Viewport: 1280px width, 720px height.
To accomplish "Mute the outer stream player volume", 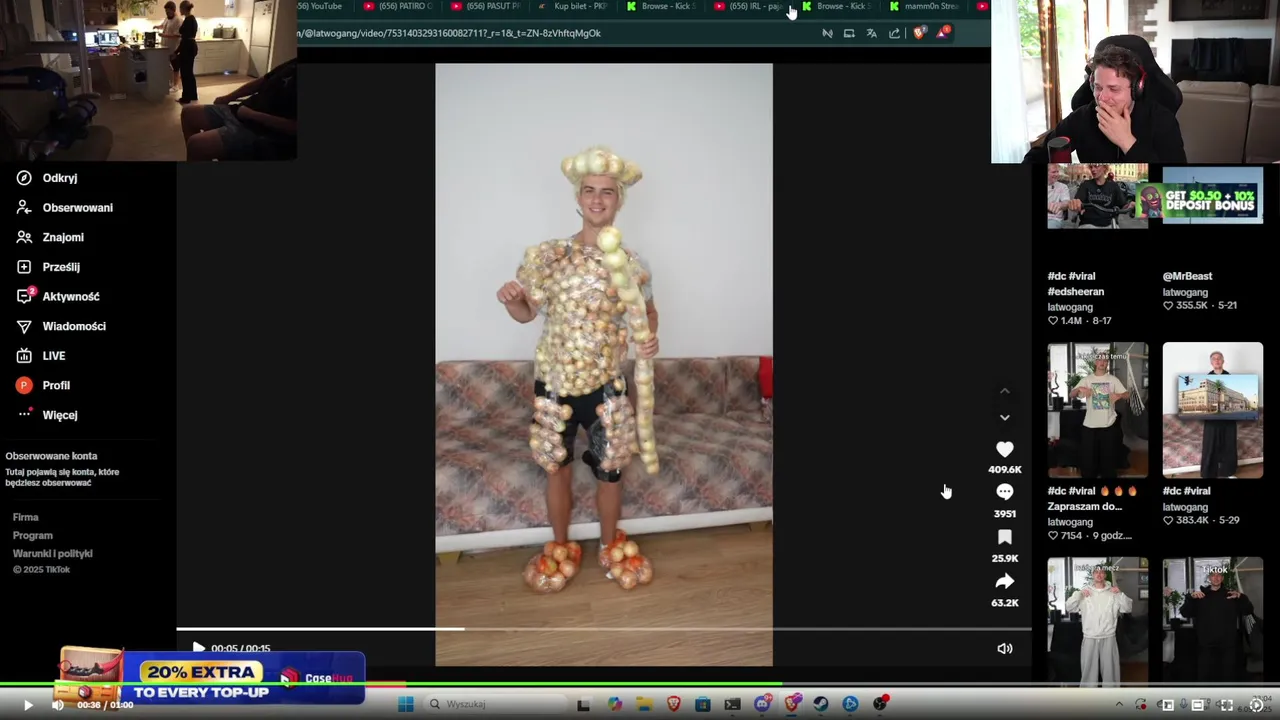I will (57, 705).
